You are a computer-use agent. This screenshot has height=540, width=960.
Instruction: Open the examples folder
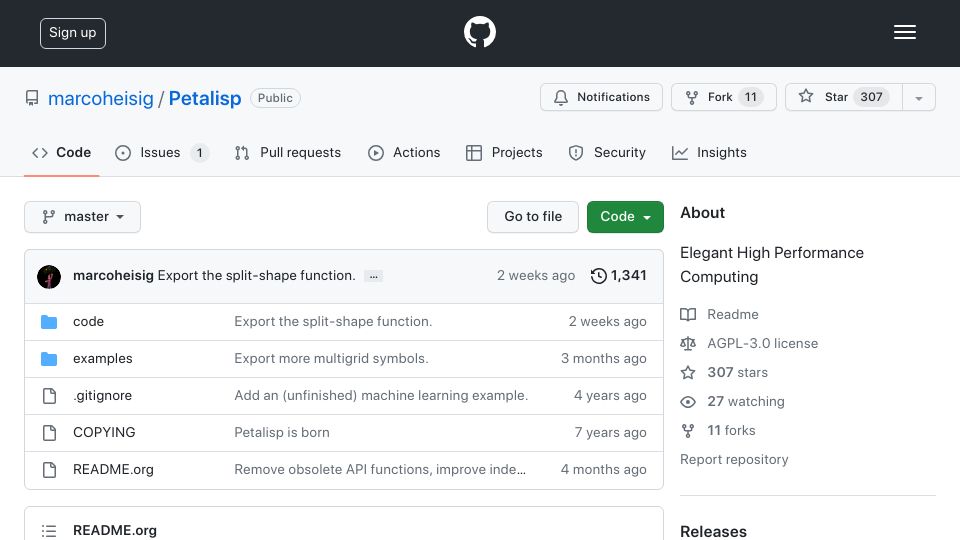pos(102,358)
